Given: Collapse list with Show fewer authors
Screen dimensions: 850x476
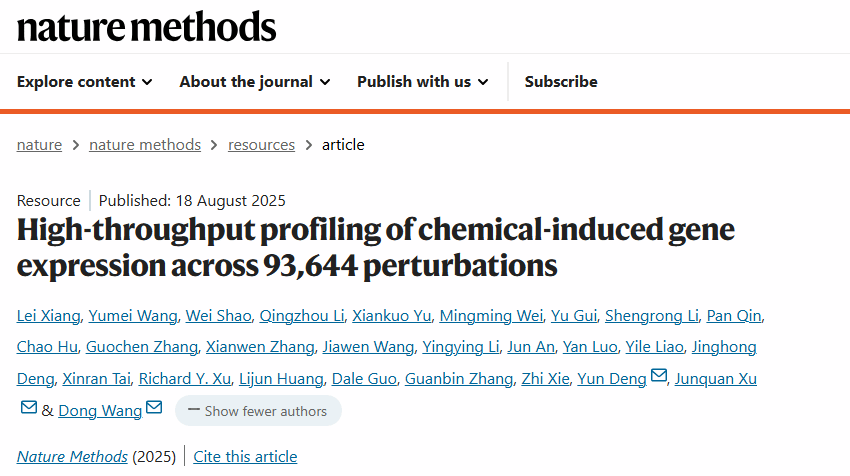Looking at the screenshot, I should 258,411.
